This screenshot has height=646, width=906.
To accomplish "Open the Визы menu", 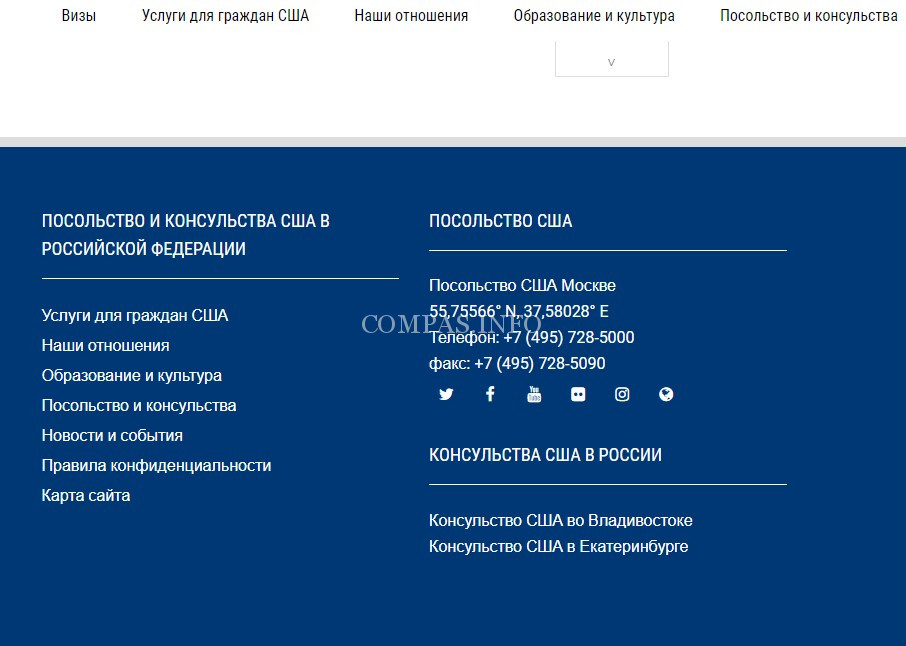I will click(x=79, y=16).
